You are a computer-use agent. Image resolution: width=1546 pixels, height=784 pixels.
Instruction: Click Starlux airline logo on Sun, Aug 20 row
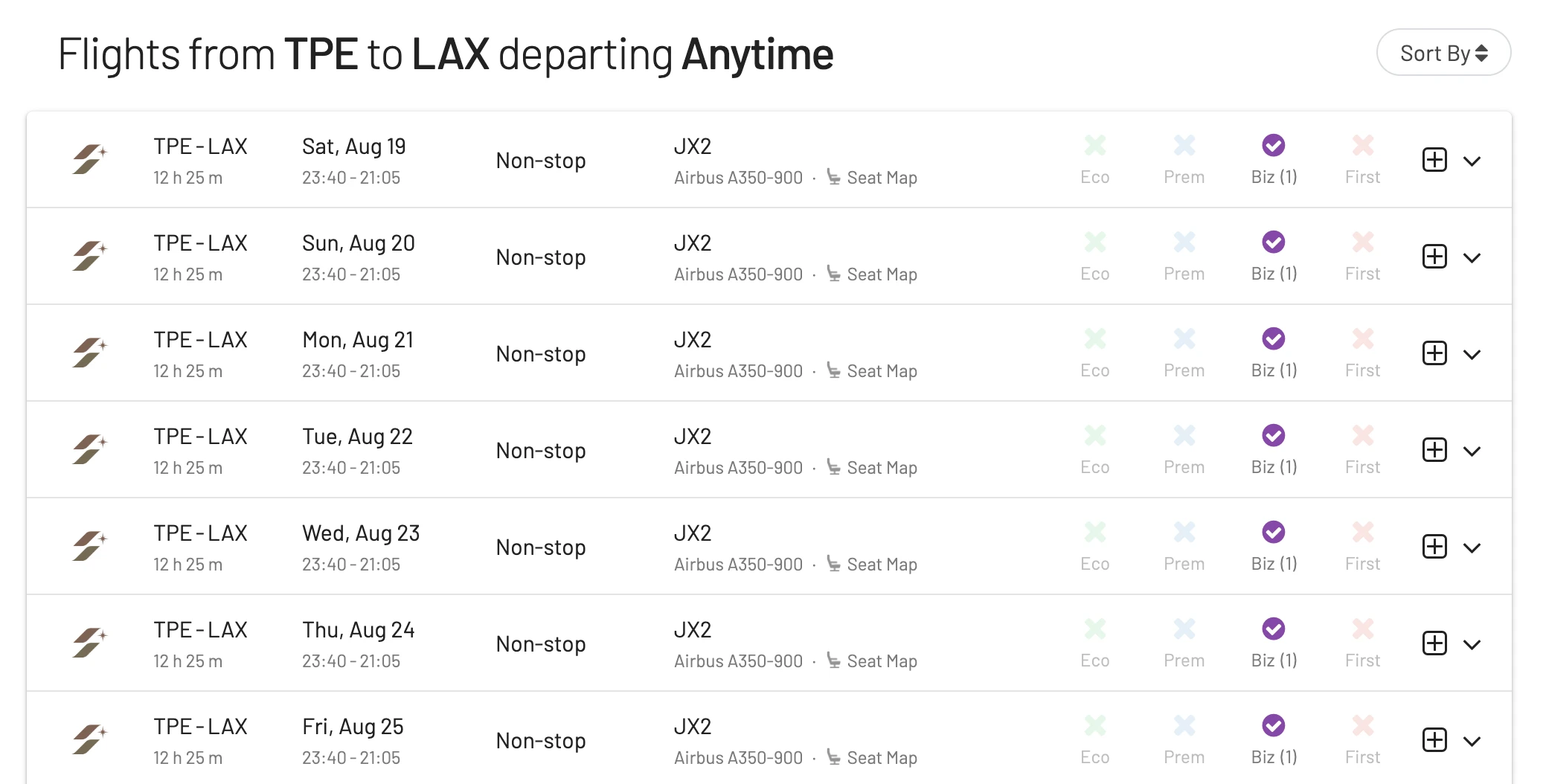pos(90,256)
